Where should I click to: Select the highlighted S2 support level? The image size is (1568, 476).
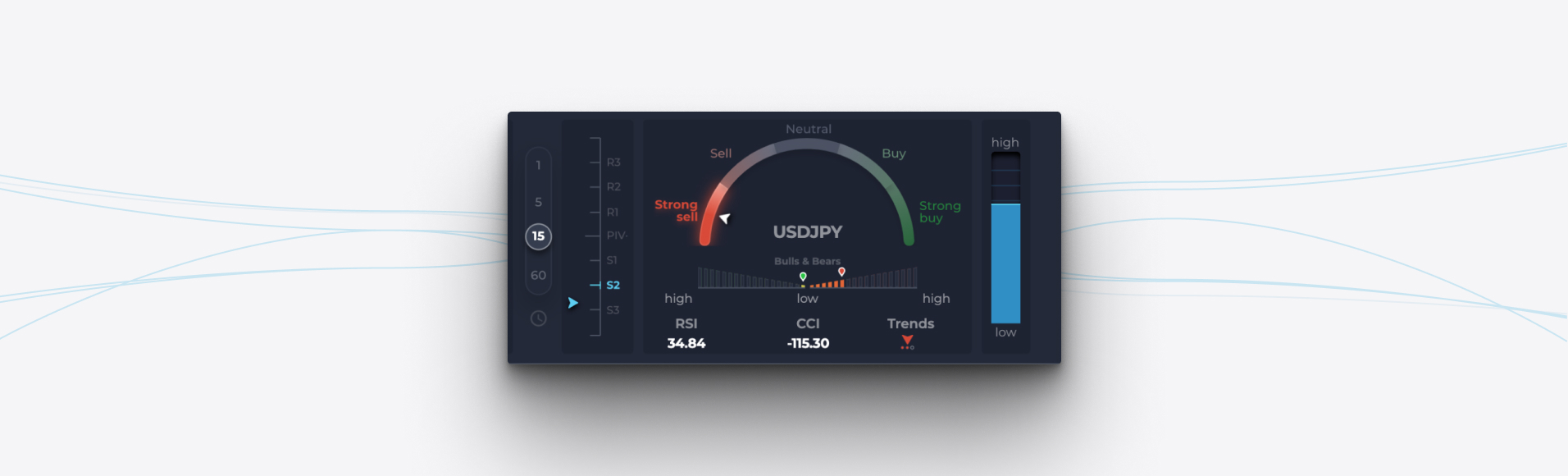pyautogui.click(x=613, y=285)
